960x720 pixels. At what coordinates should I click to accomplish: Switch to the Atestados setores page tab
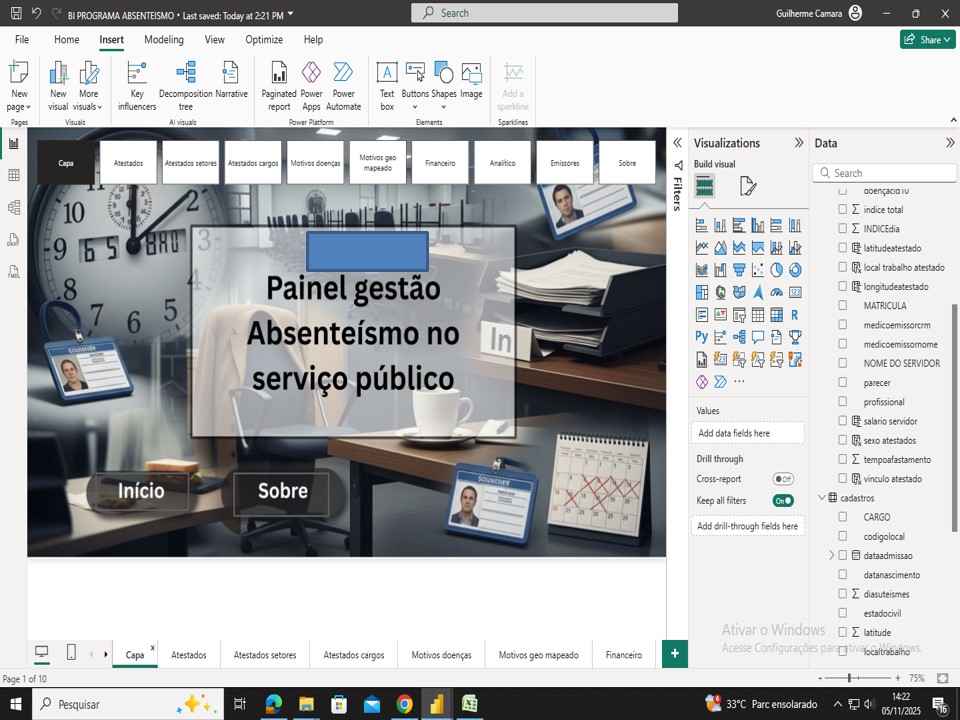[x=265, y=655]
